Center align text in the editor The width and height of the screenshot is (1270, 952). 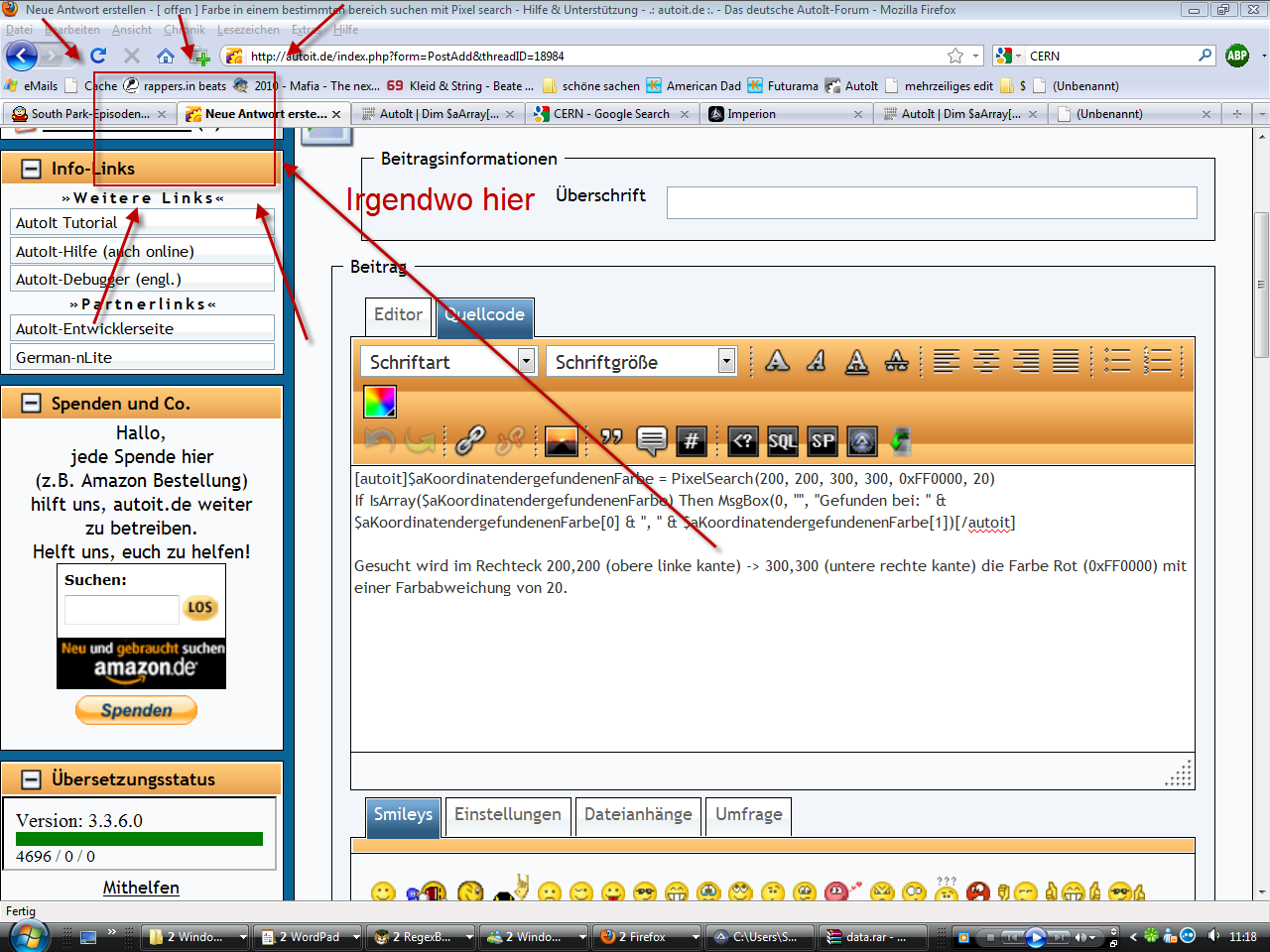click(985, 361)
